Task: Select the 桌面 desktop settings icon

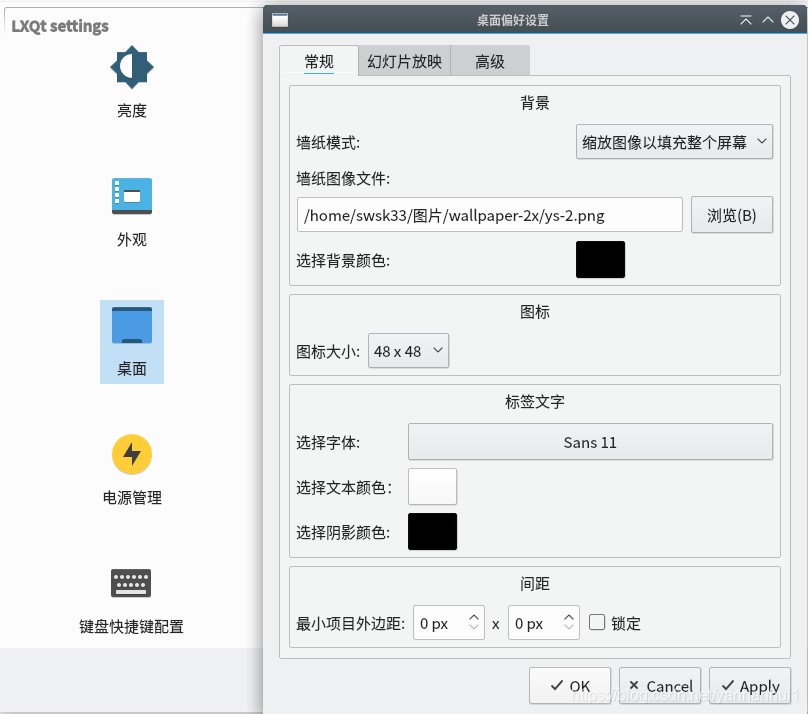Action: pos(132,342)
